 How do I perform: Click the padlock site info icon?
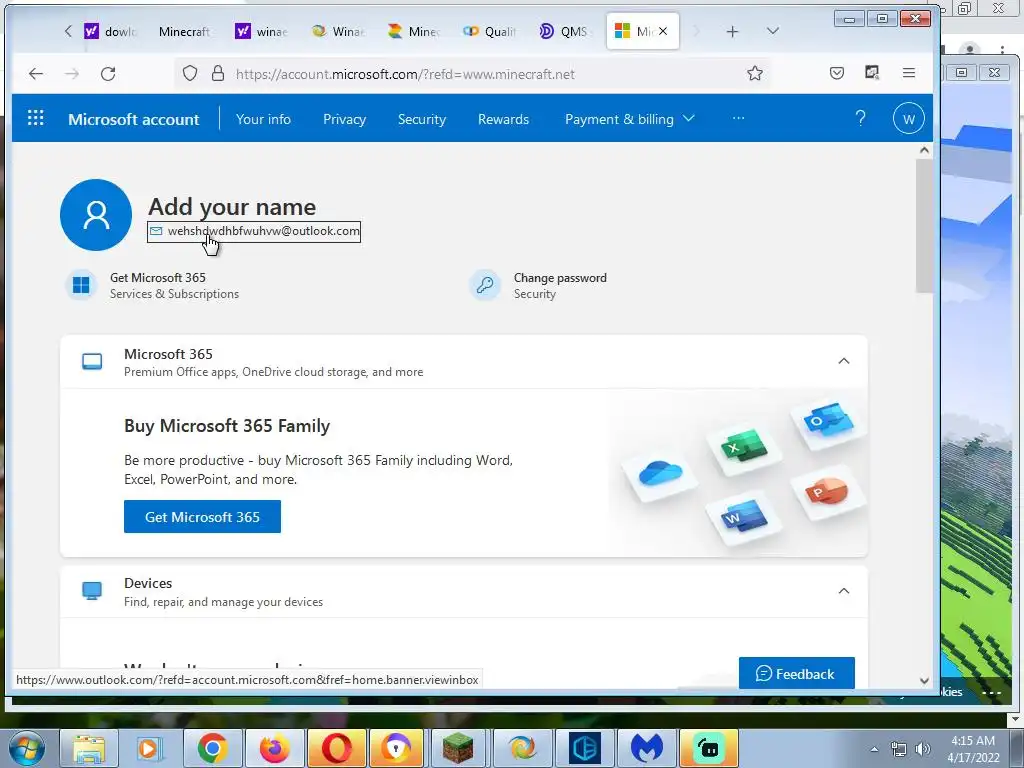[x=218, y=74]
